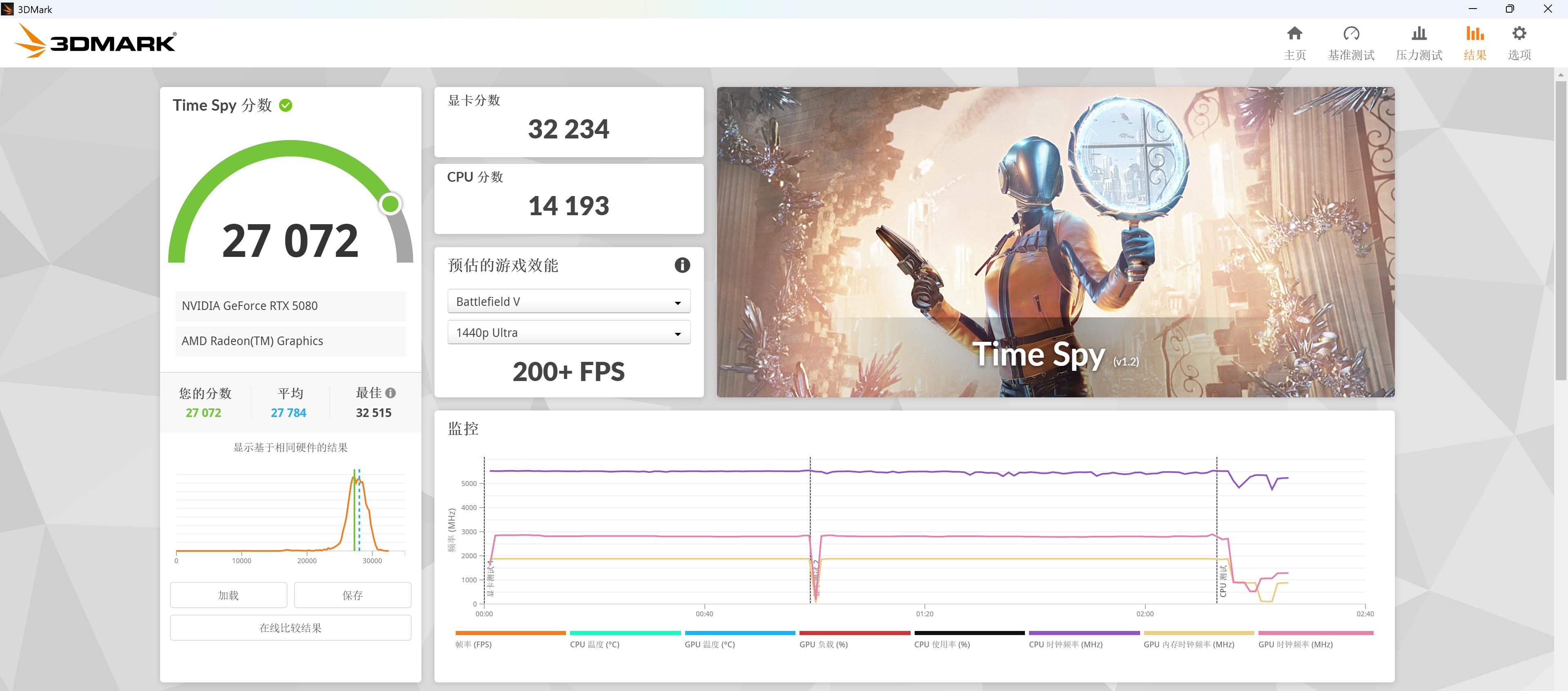1568x691 pixels.
Task: Go to the Home (主页) icon
Action: 1294,33
